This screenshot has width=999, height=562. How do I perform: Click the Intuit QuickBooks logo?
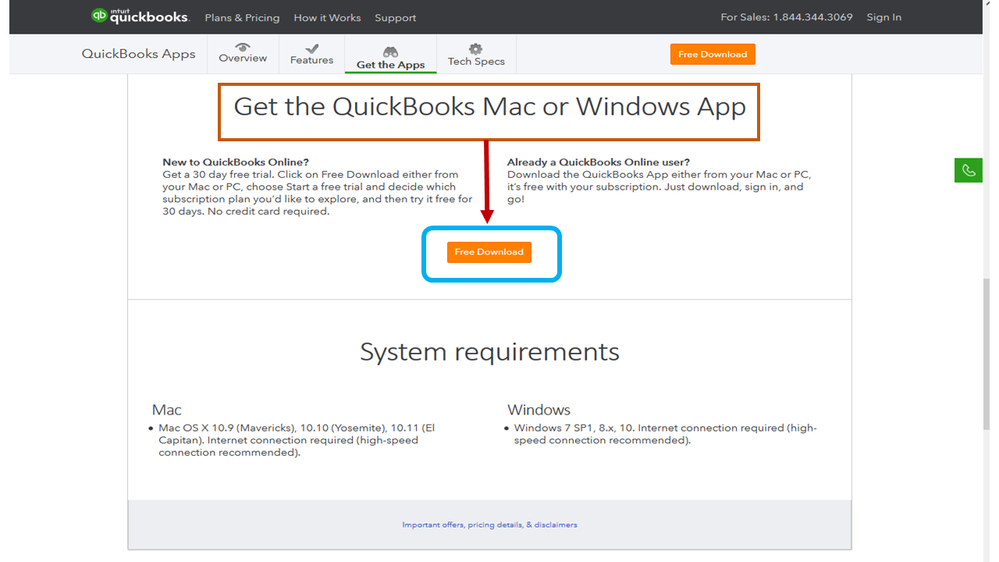tap(140, 16)
